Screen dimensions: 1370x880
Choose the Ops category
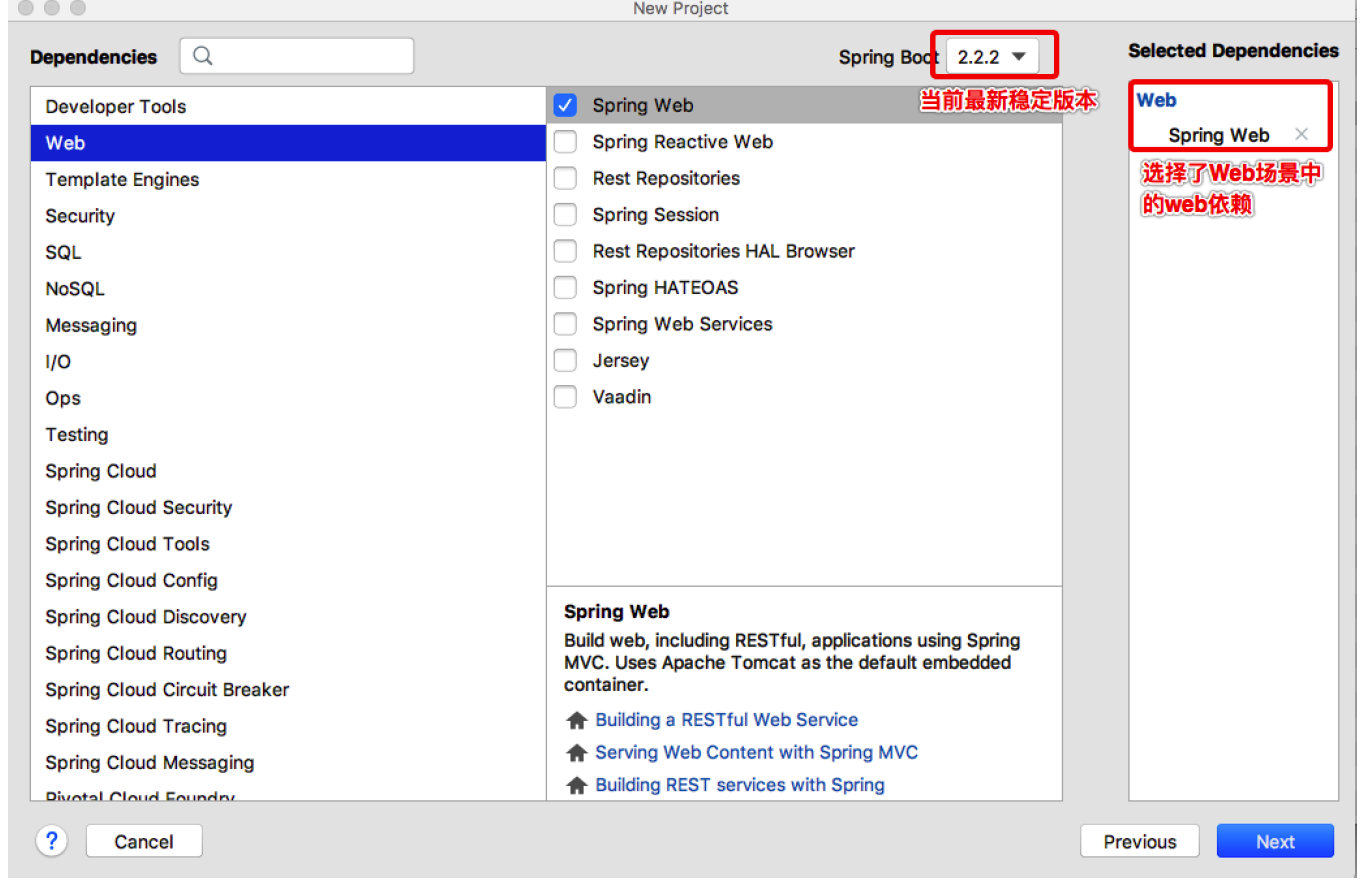[x=288, y=398]
